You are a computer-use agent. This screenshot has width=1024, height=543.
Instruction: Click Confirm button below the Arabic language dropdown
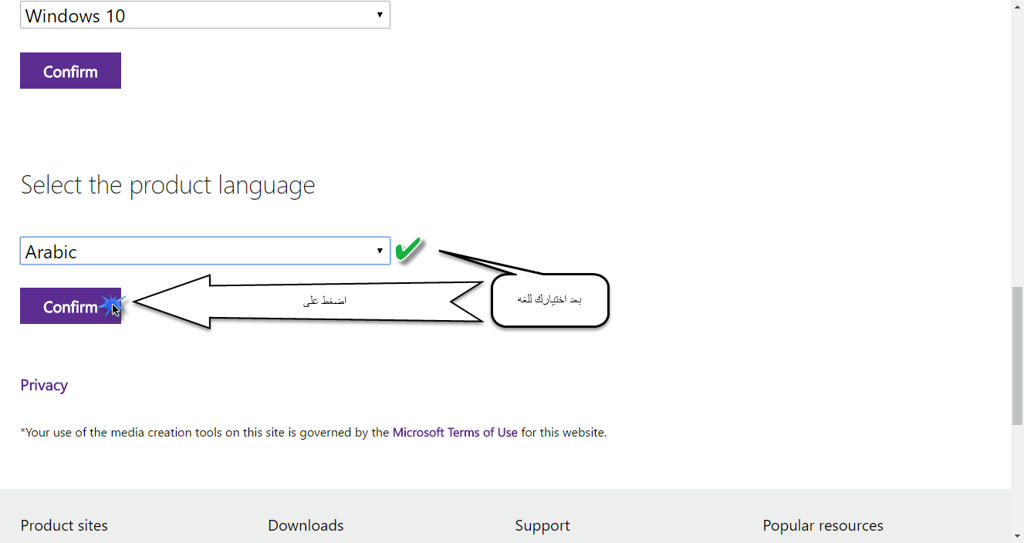click(x=71, y=306)
